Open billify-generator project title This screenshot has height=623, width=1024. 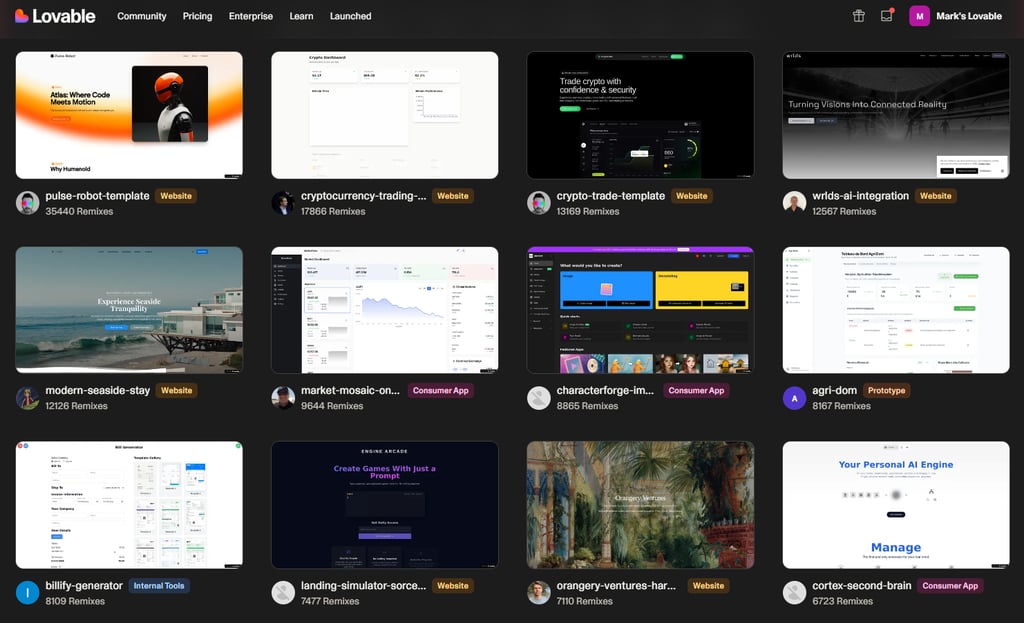click(84, 585)
